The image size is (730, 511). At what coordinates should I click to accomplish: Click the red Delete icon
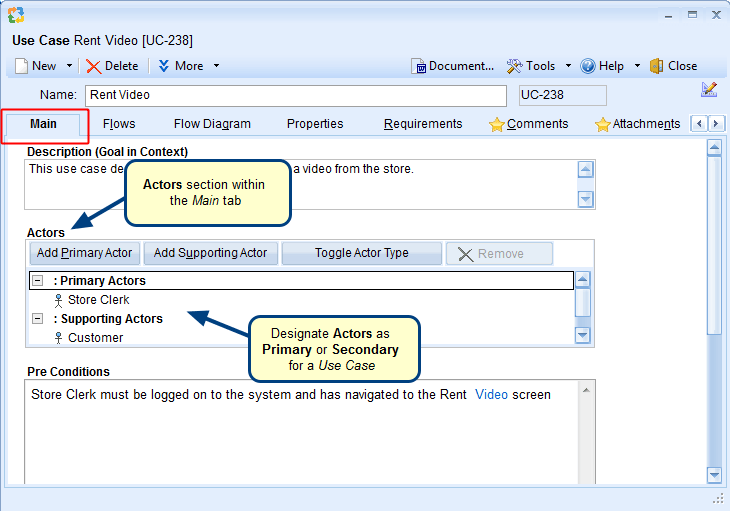[94, 66]
